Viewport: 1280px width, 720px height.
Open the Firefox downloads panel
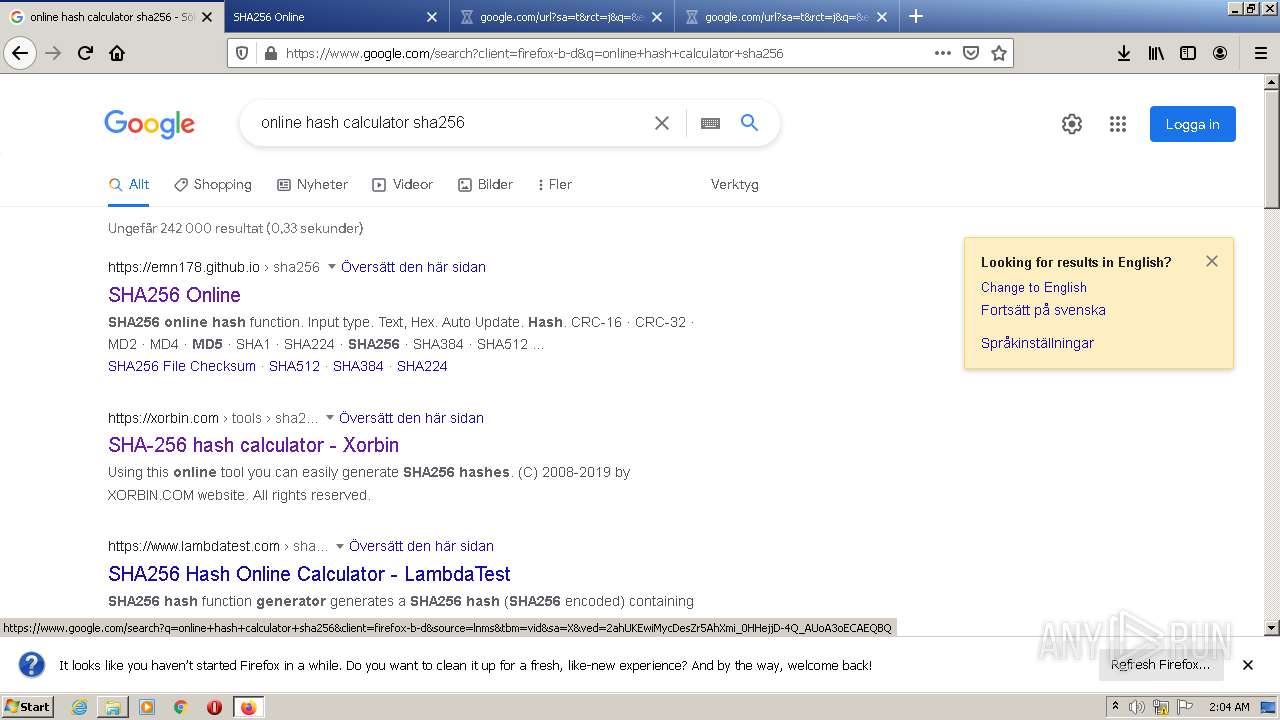pos(1124,53)
